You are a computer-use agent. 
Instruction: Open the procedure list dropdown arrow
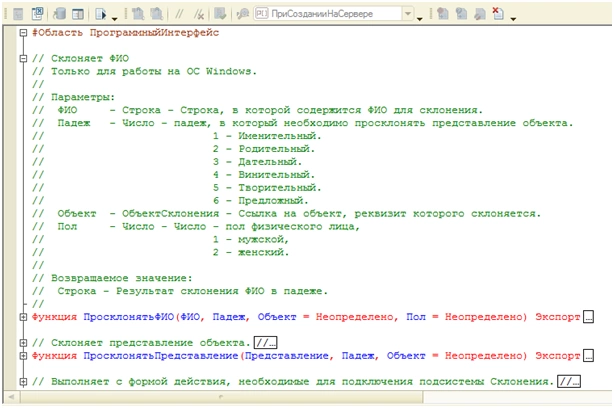pos(408,14)
